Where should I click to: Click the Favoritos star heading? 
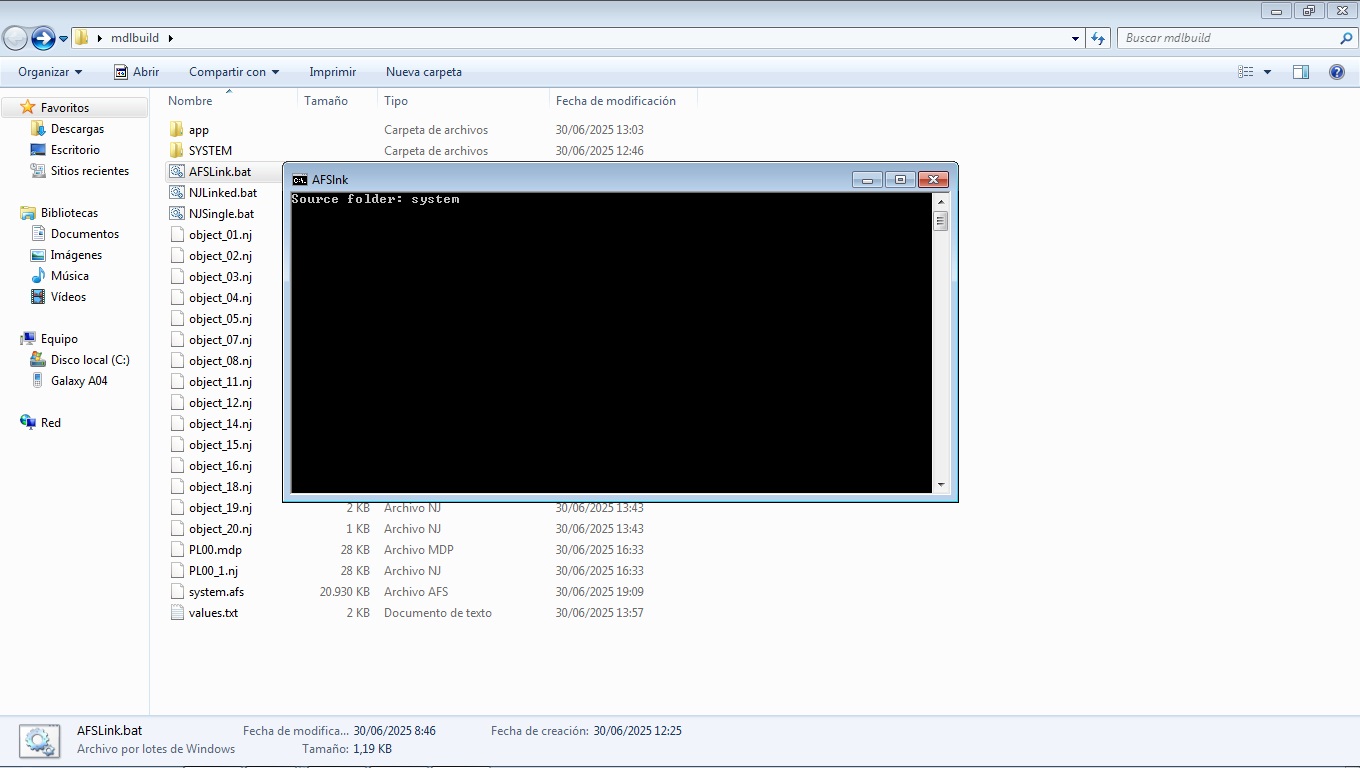pyautogui.click(x=65, y=108)
